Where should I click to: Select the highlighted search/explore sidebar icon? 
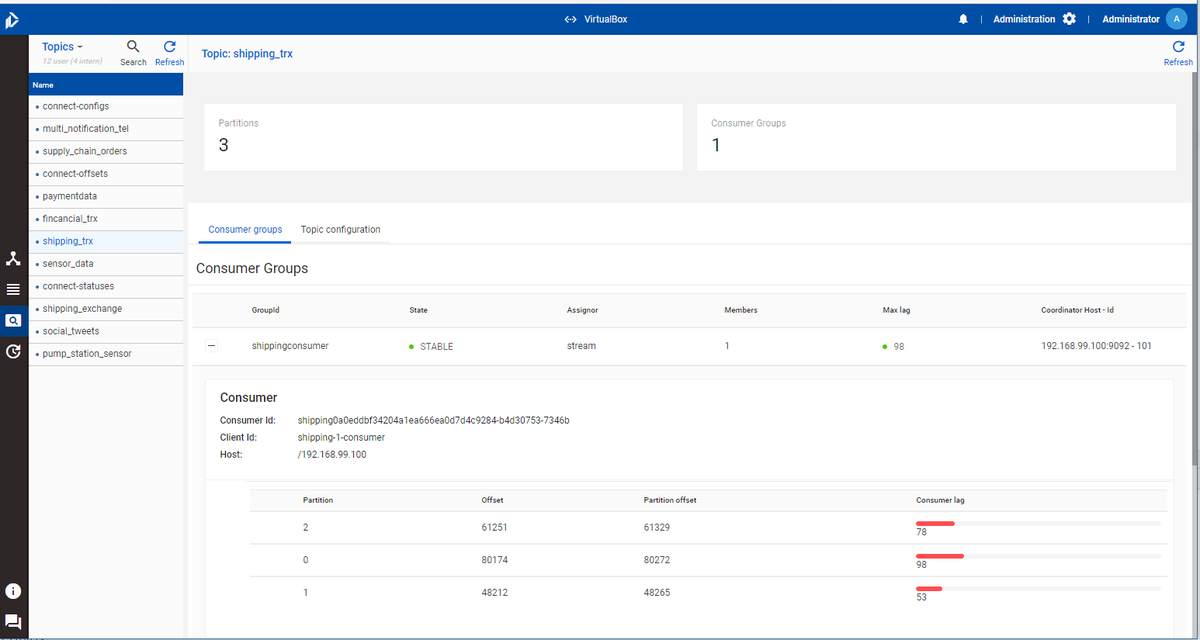13,321
